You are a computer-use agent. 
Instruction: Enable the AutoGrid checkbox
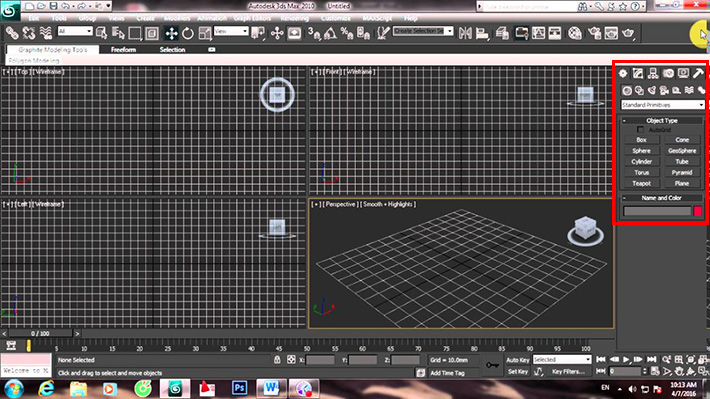coord(640,130)
